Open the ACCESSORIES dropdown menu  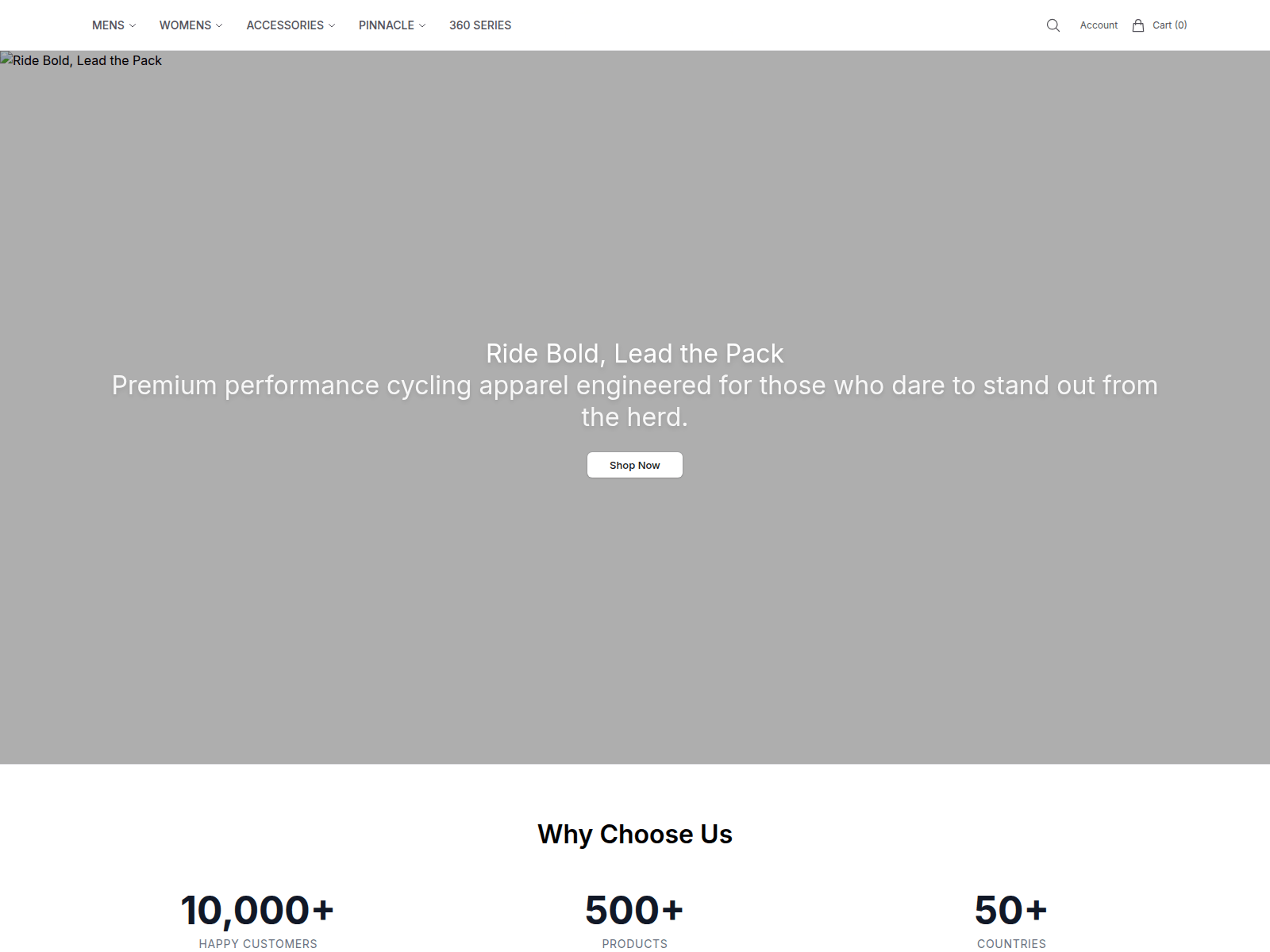click(291, 25)
